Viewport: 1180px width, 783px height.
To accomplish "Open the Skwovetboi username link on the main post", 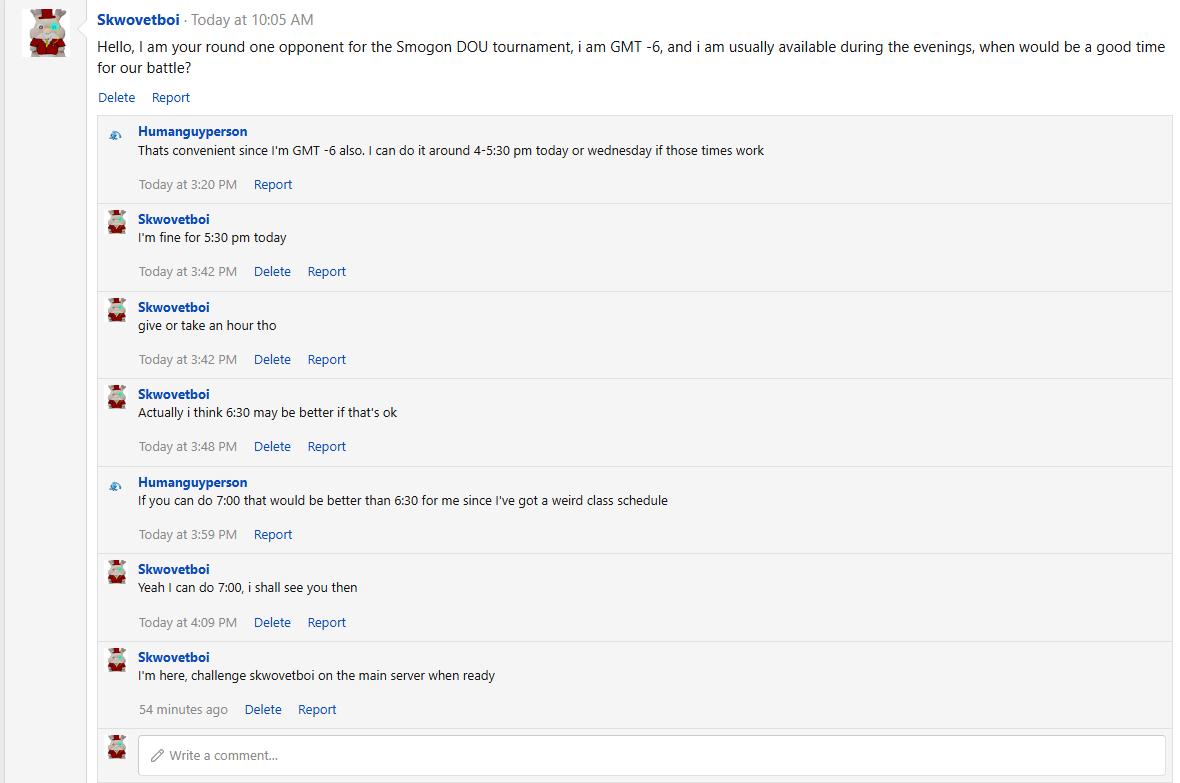I will coord(138,20).
